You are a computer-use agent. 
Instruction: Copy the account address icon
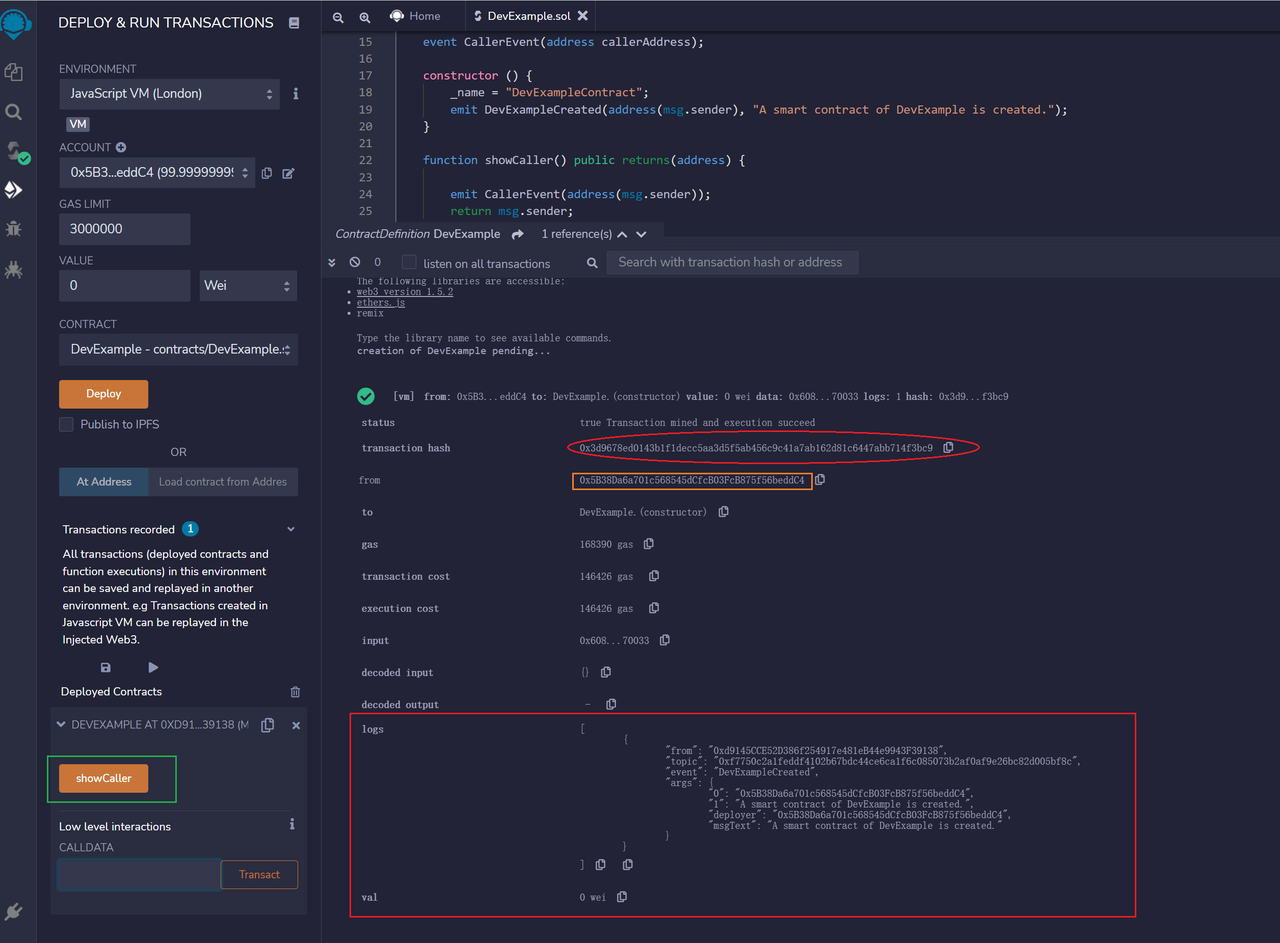point(267,173)
